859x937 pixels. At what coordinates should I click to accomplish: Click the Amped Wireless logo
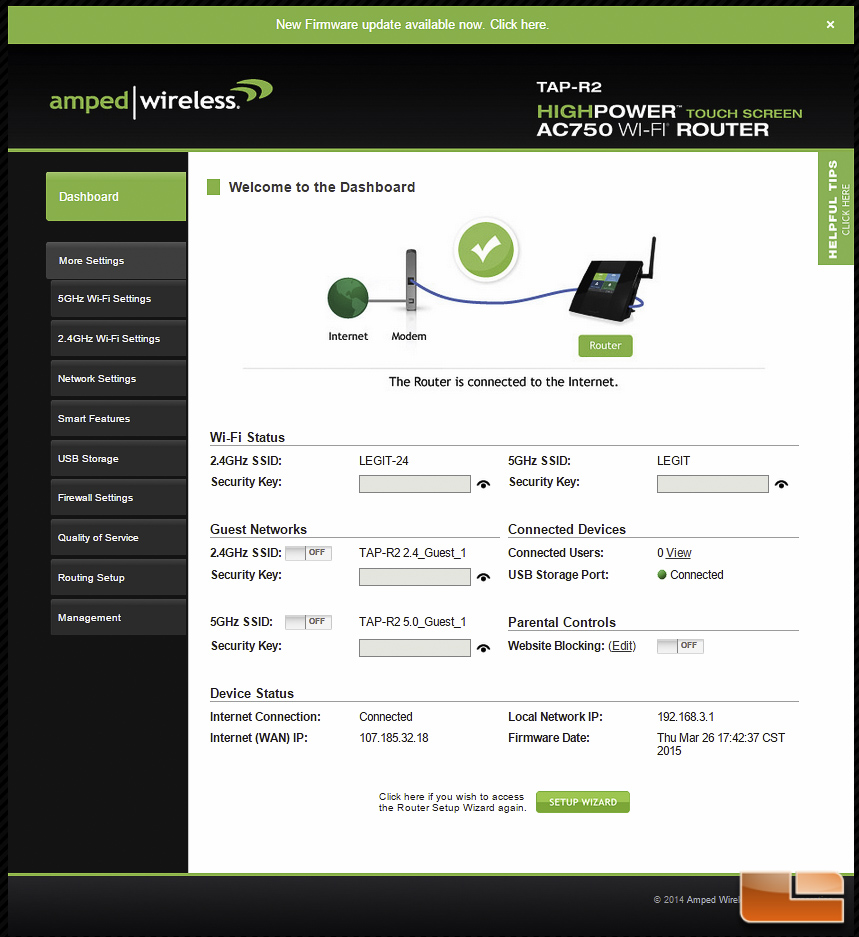161,100
